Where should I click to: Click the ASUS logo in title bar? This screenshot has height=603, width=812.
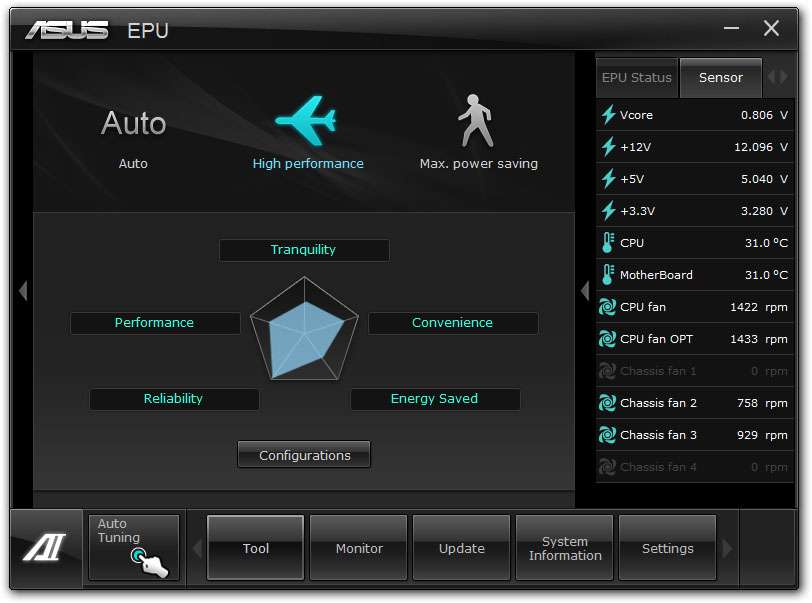pyautogui.click(x=67, y=30)
